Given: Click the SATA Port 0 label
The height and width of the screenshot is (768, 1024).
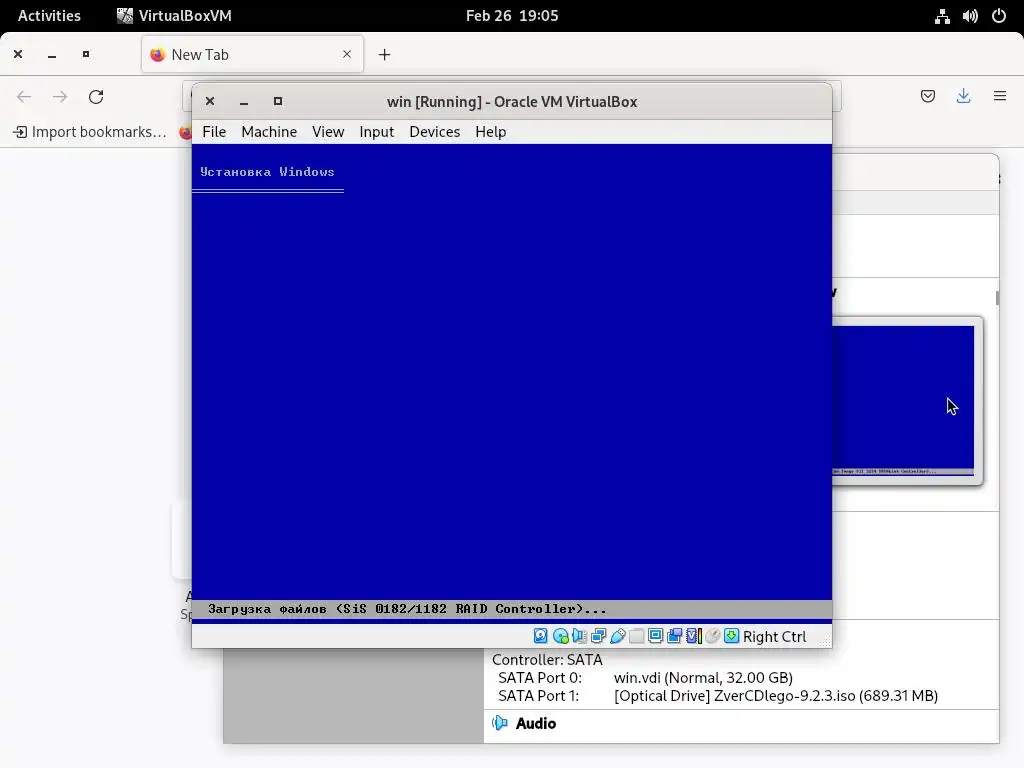Looking at the screenshot, I should point(539,678).
